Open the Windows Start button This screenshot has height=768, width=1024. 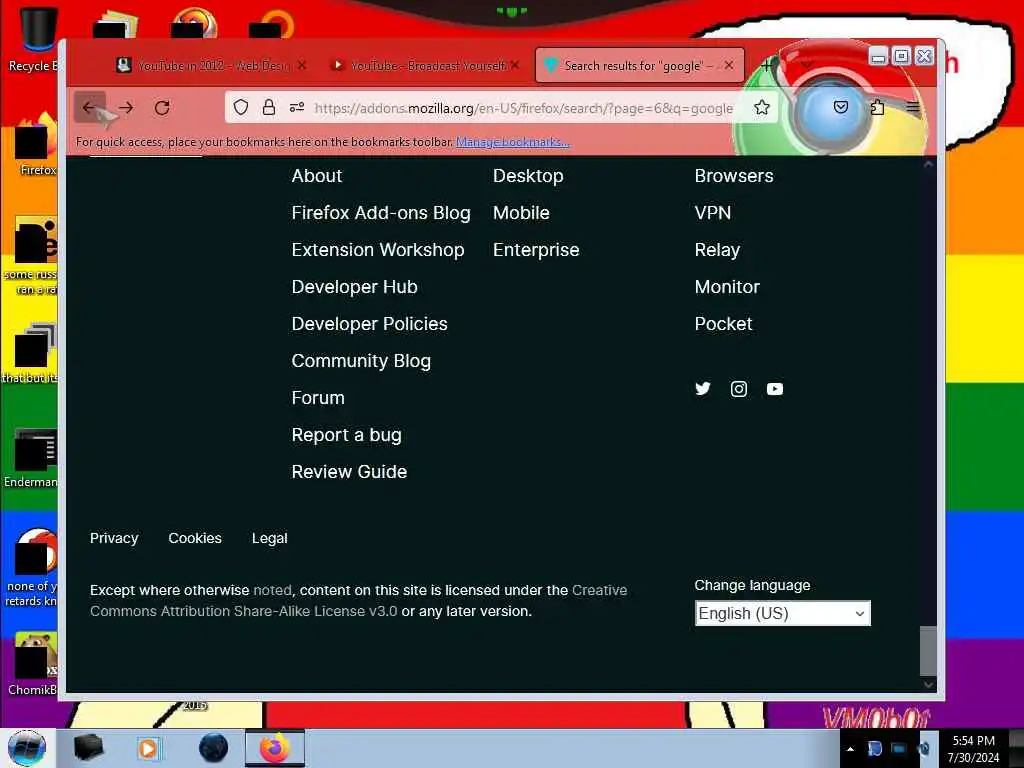27,748
